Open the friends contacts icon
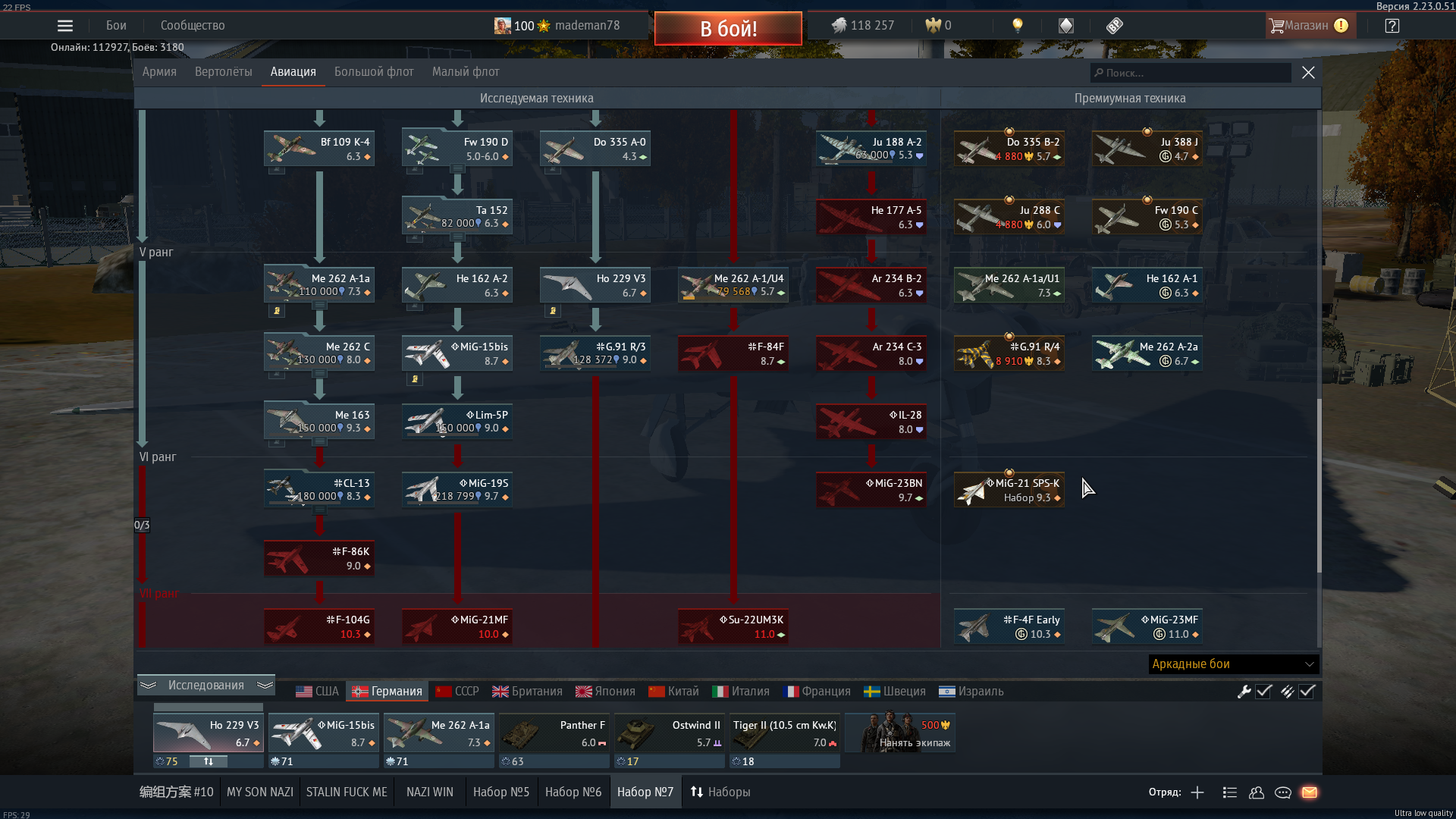The image size is (1456, 819). (1257, 792)
